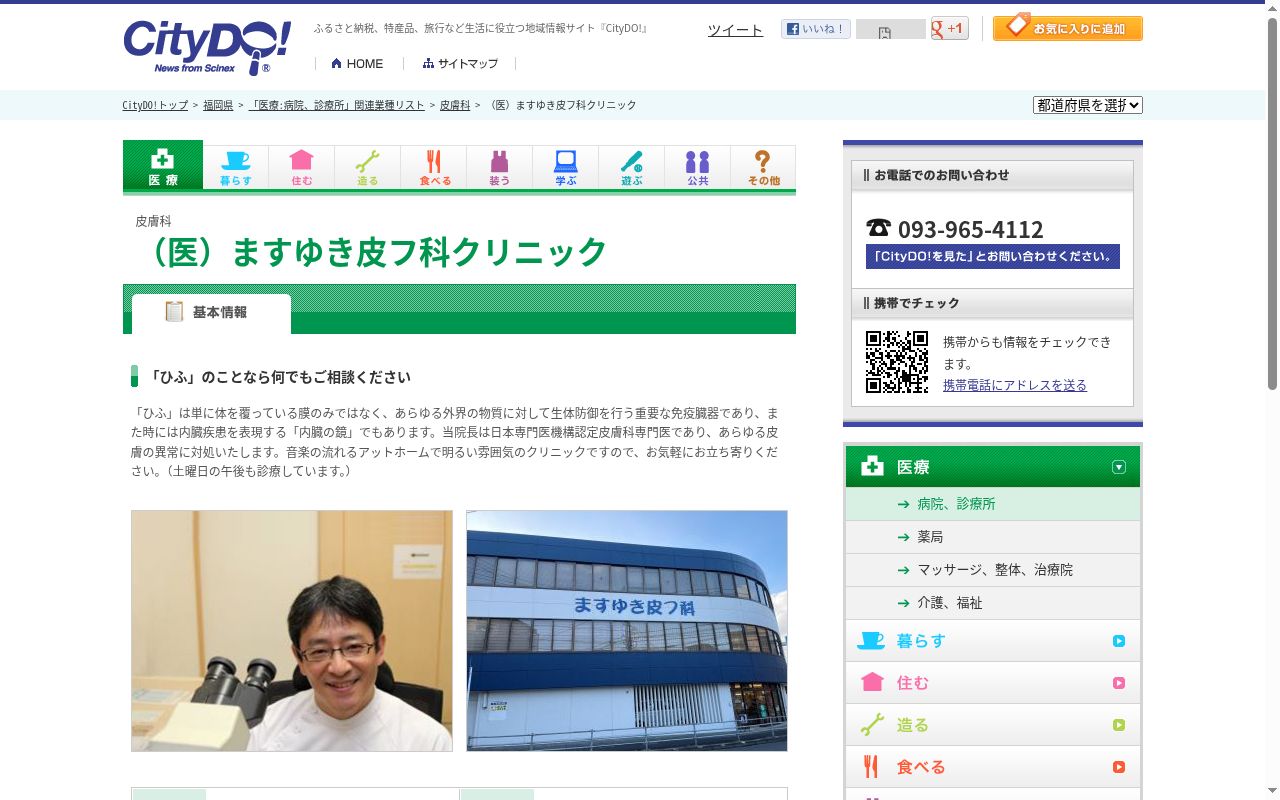This screenshot has width=1280, height=800.
Task: Click the Google +1 button
Action: [x=949, y=29]
